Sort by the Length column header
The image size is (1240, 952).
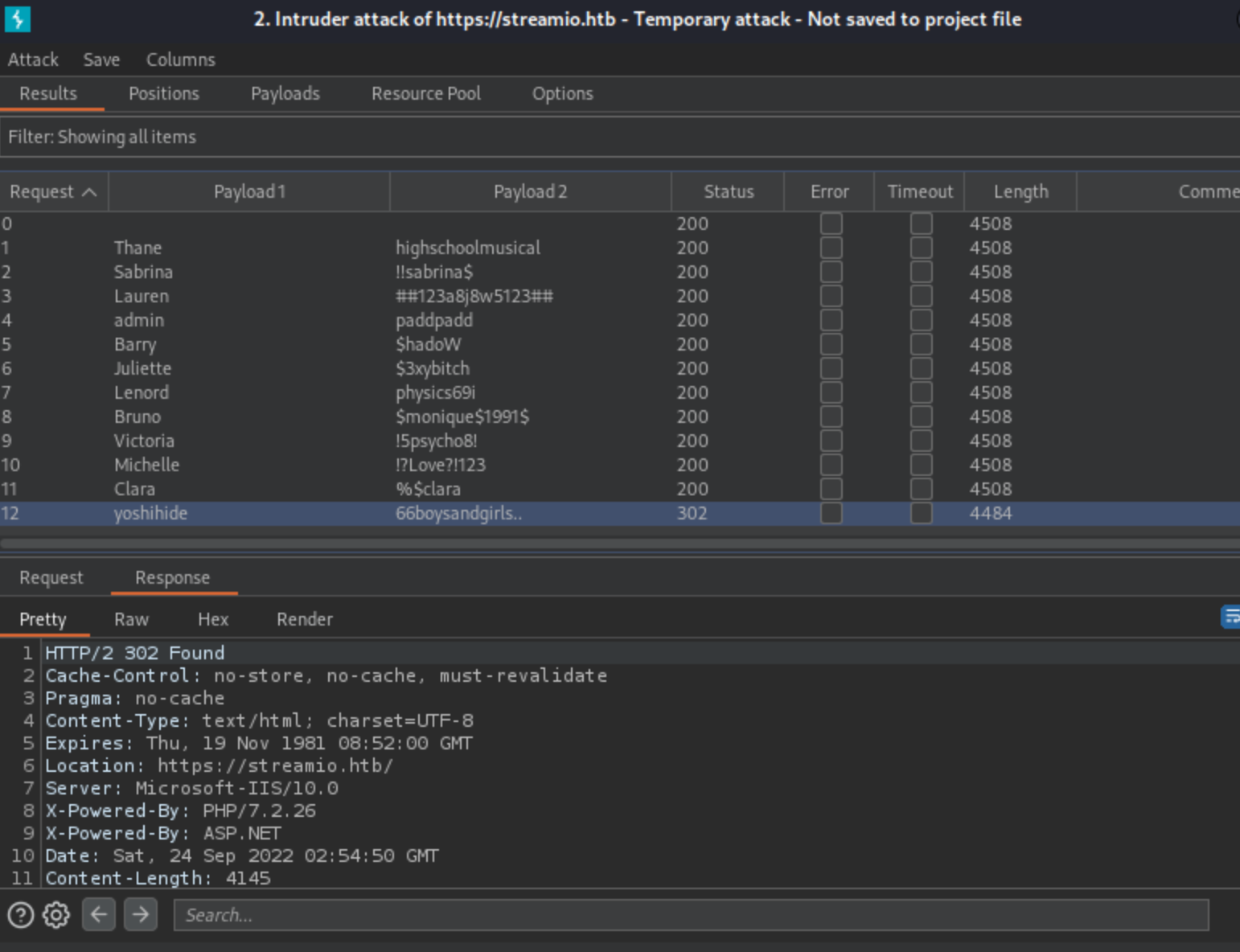(1021, 191)
